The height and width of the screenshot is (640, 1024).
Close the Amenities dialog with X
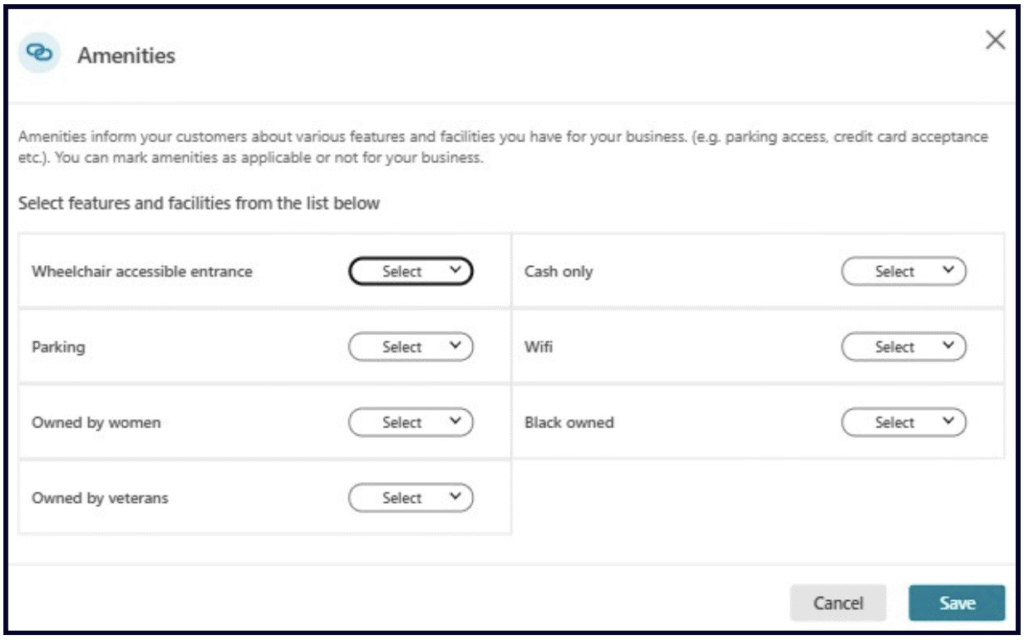(995, 41)
